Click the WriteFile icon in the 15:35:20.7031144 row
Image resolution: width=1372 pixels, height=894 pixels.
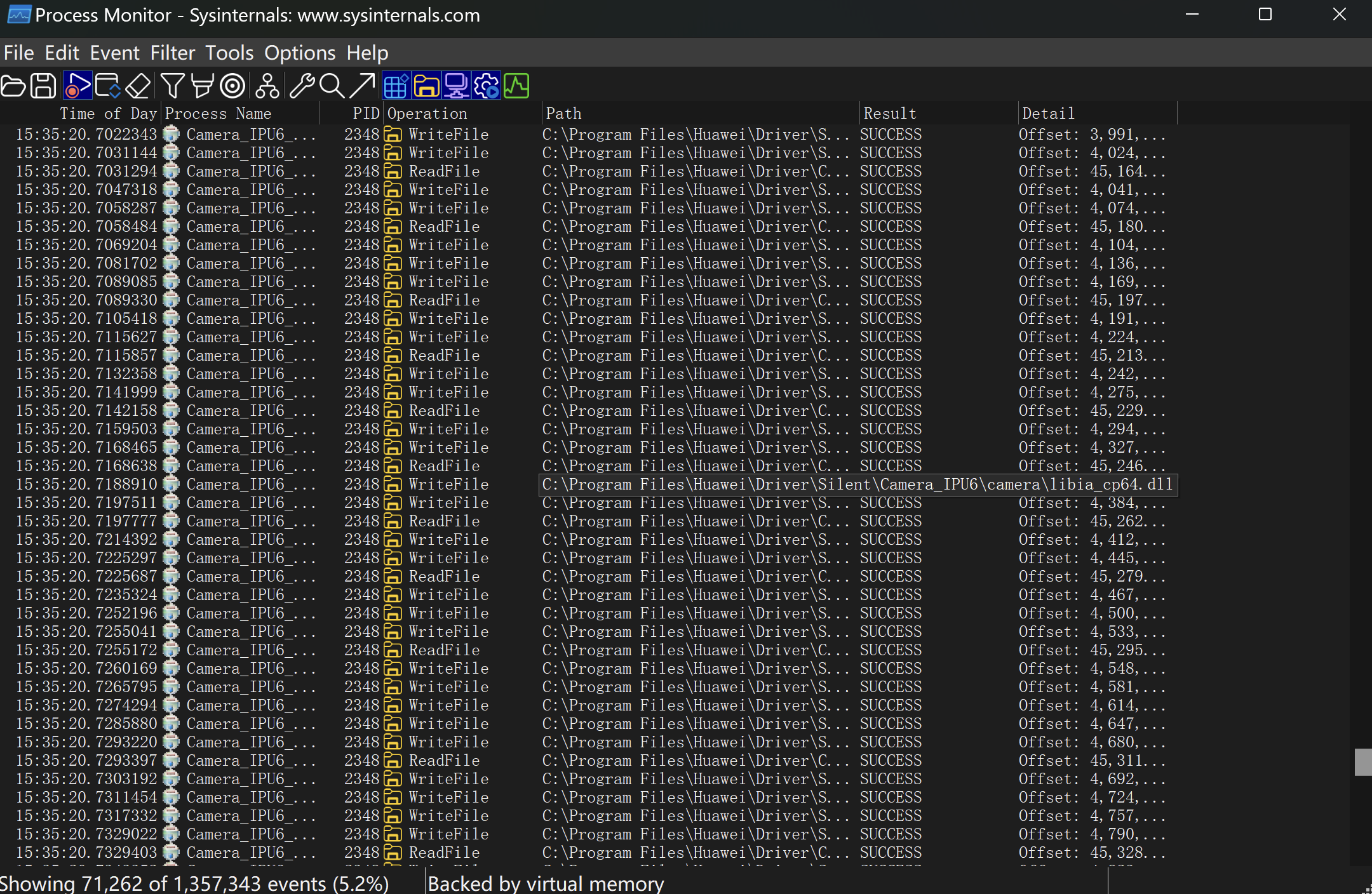coord(393,152)
